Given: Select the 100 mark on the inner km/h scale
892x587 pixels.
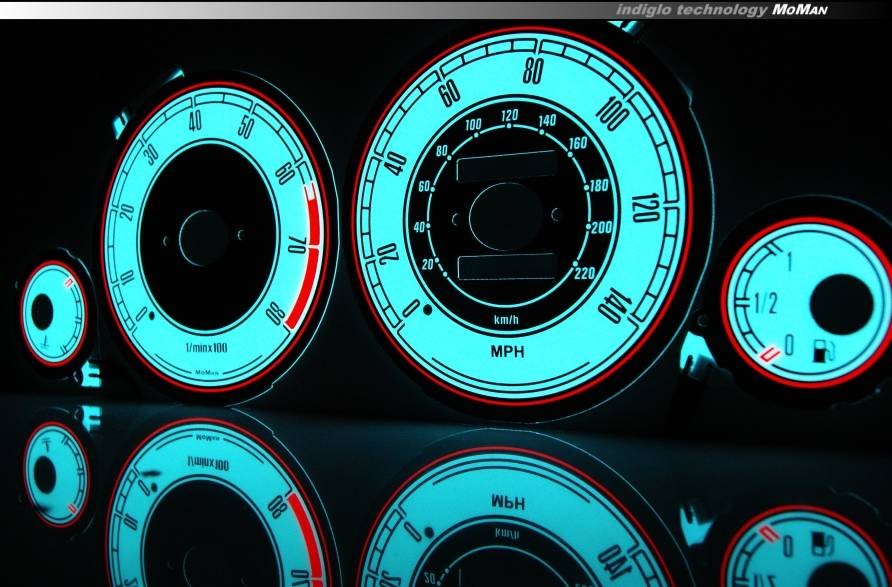Looking at the screenshot, I should point(473,125).
